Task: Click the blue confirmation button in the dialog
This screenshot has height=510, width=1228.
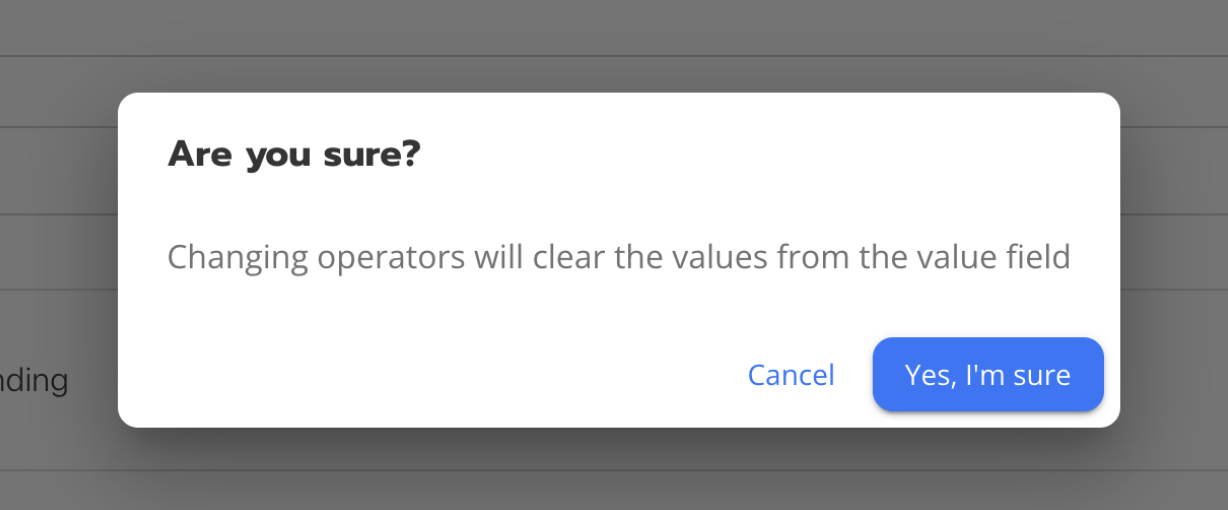Action: (988, 375)
